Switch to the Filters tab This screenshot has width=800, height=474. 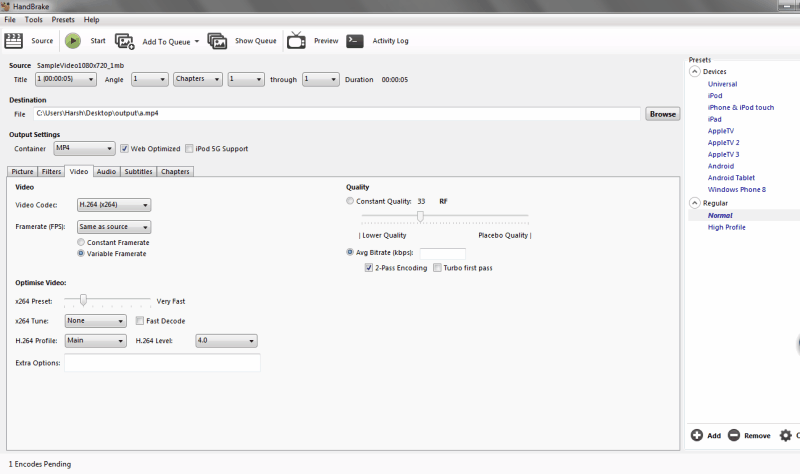(x=51, y=172)
